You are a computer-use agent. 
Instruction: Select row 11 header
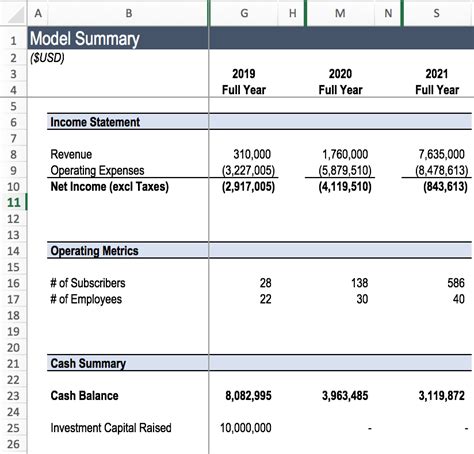pyautogui.click(x=13, y=202)
